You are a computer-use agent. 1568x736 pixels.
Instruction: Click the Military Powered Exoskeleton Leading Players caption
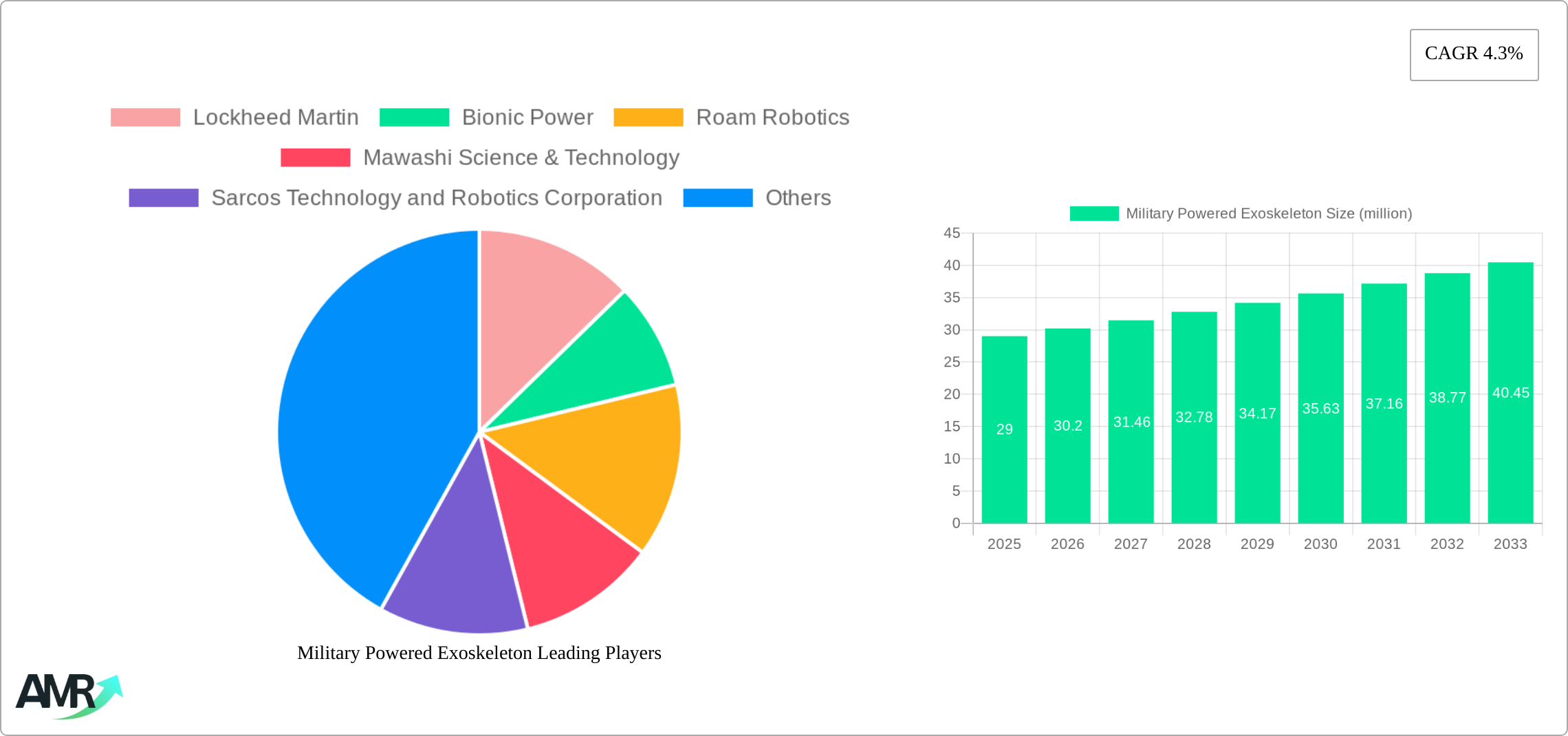479,653
